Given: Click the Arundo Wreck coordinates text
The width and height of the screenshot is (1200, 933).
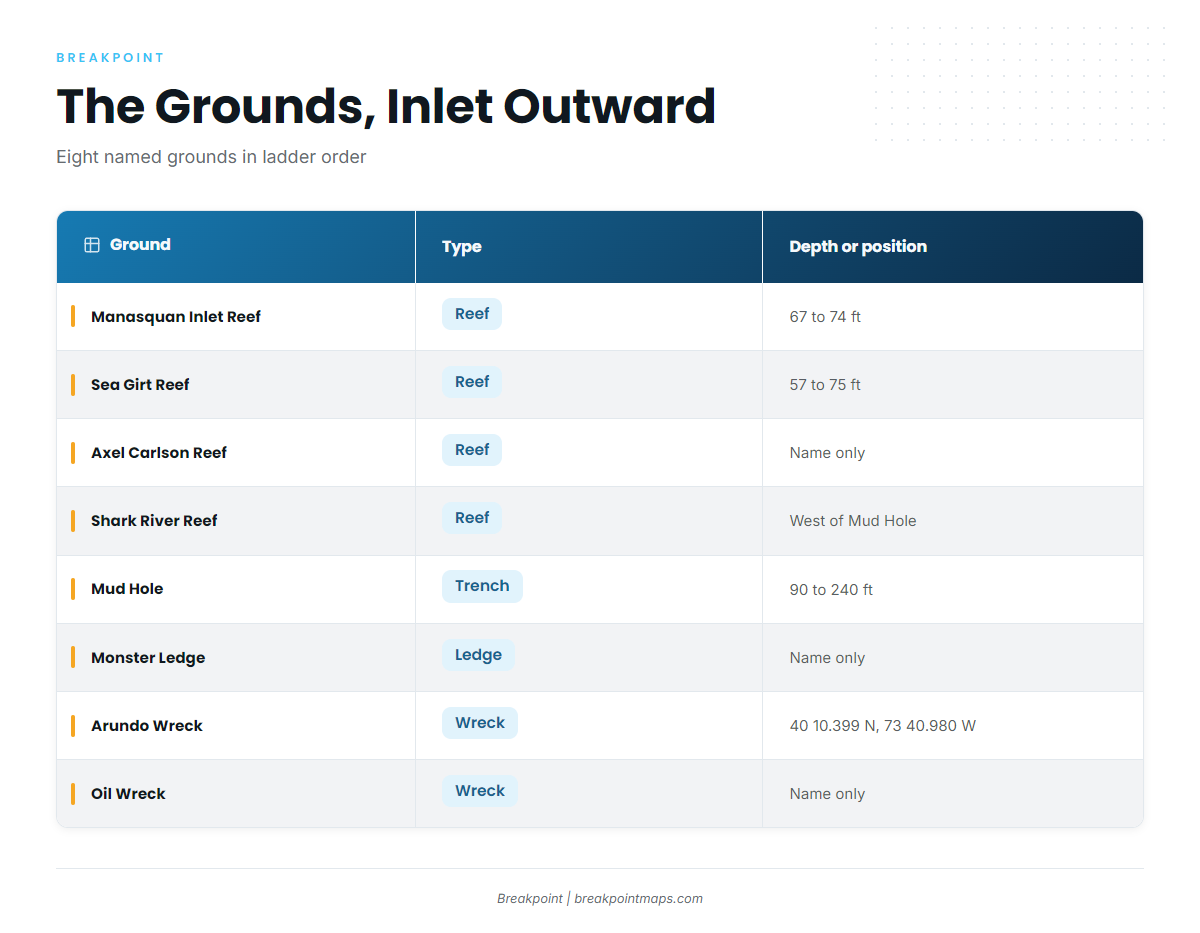Looking at the screenshot, I should [883, 726].
